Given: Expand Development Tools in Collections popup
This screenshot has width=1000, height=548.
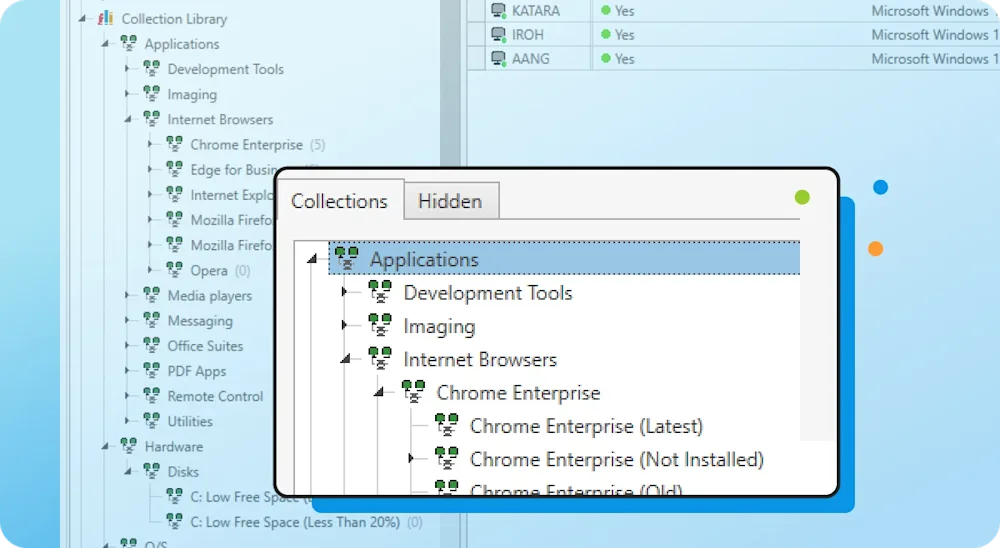Looking at the screenshot, I should coord(344,292).
